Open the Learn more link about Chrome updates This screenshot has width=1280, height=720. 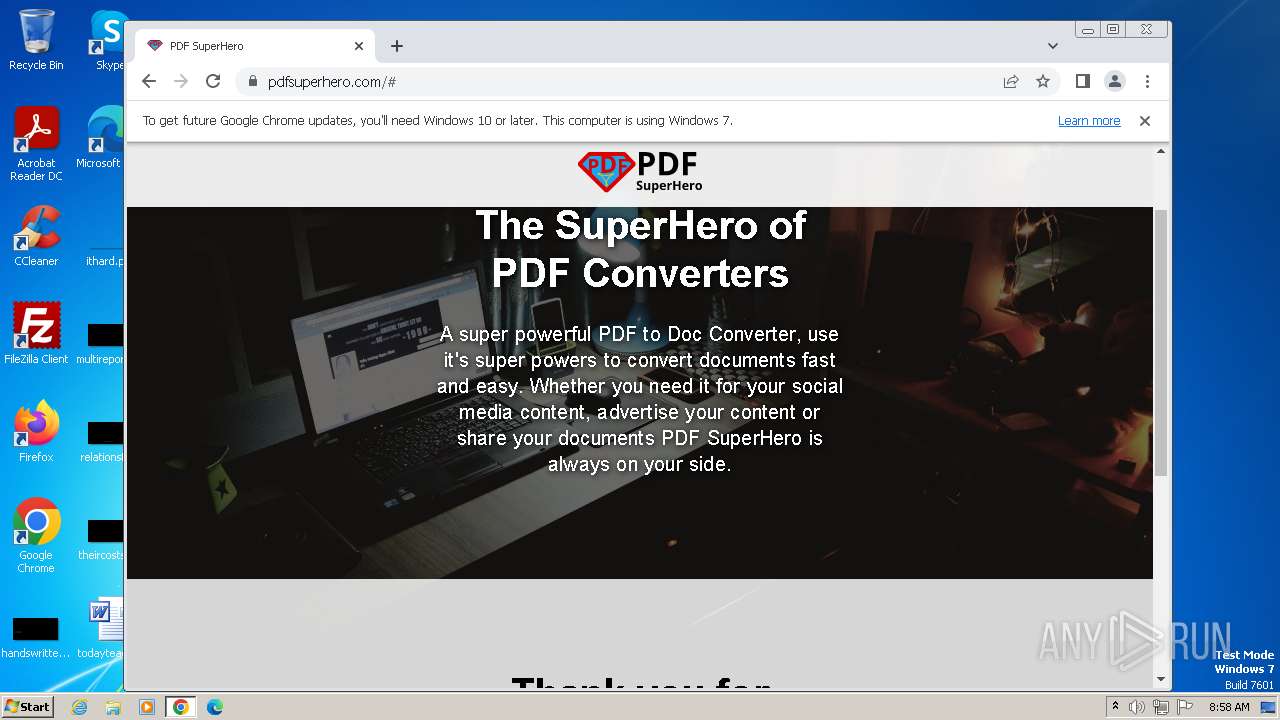pyautogui.click(x=1089, y=121)
